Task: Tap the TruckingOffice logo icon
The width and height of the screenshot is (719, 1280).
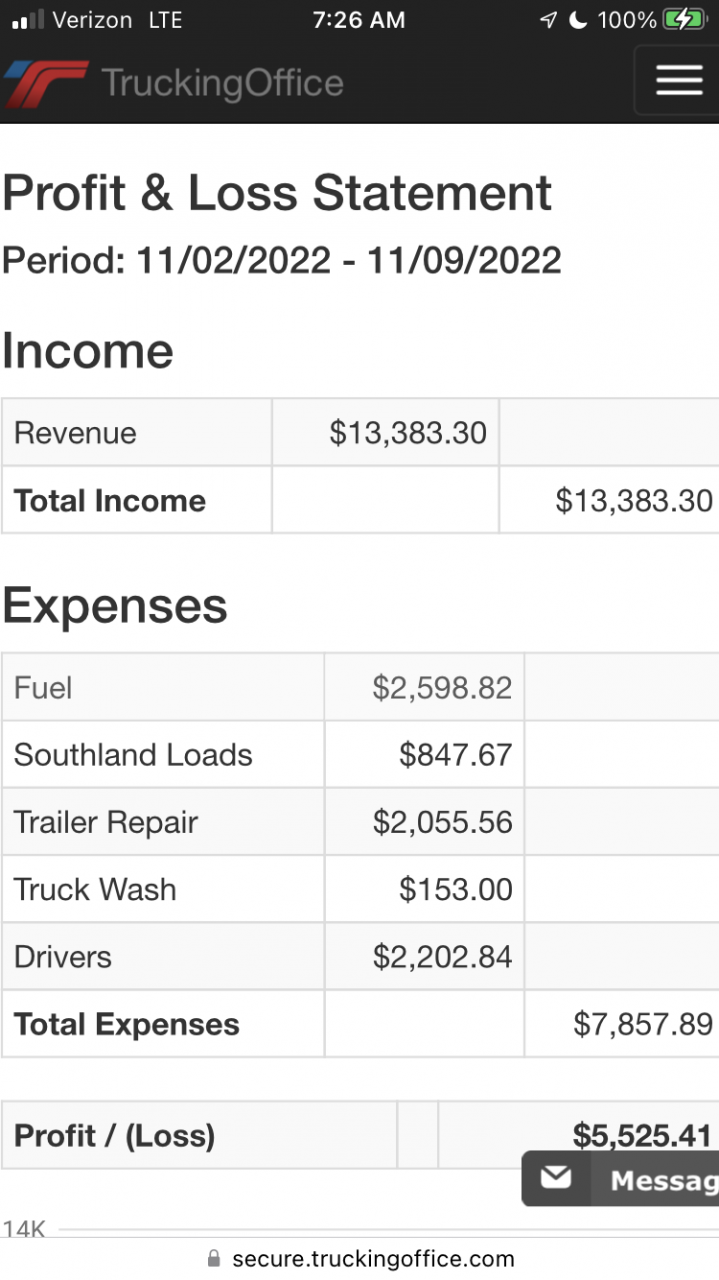Action: (x=44, y=83)
